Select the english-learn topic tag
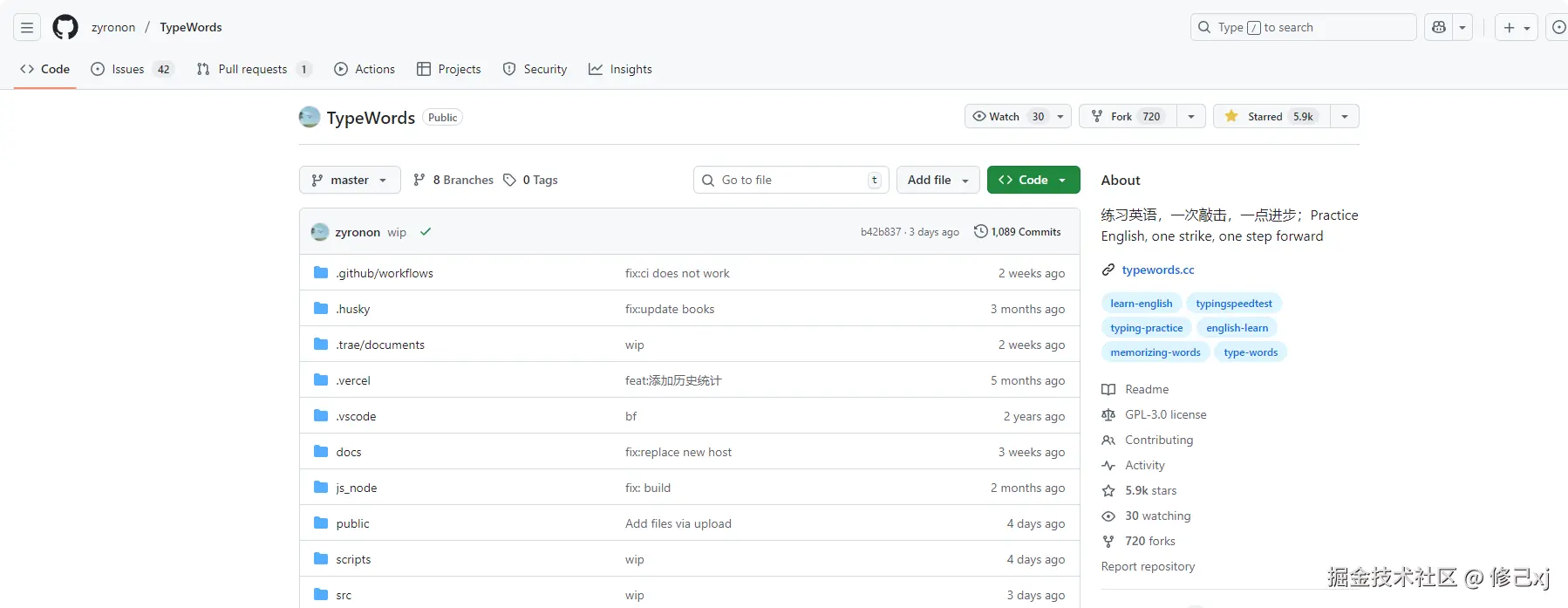The height and width of the screenshot is (608, 1568). (1237, 328)
